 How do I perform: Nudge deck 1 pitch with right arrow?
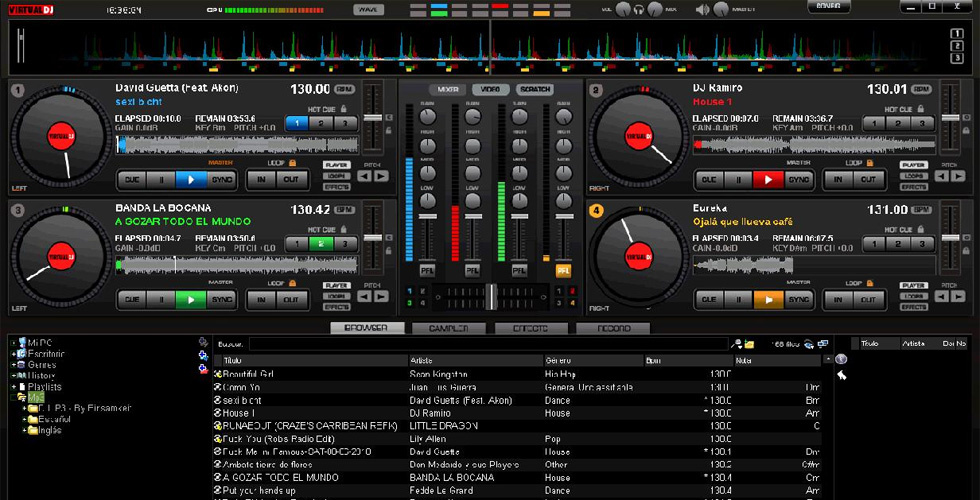coord(381,176)
